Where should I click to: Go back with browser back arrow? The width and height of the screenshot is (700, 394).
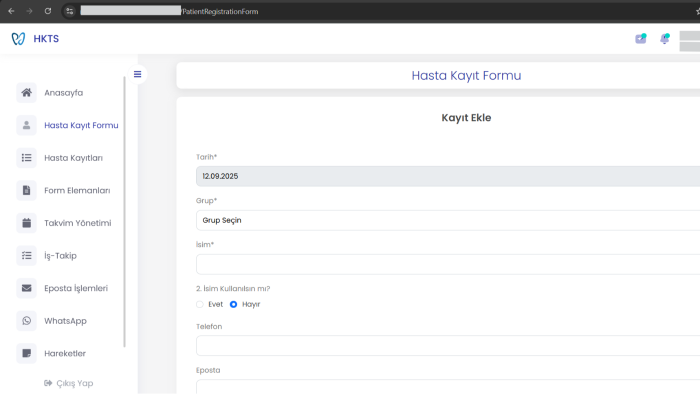[x=12, y=11]
